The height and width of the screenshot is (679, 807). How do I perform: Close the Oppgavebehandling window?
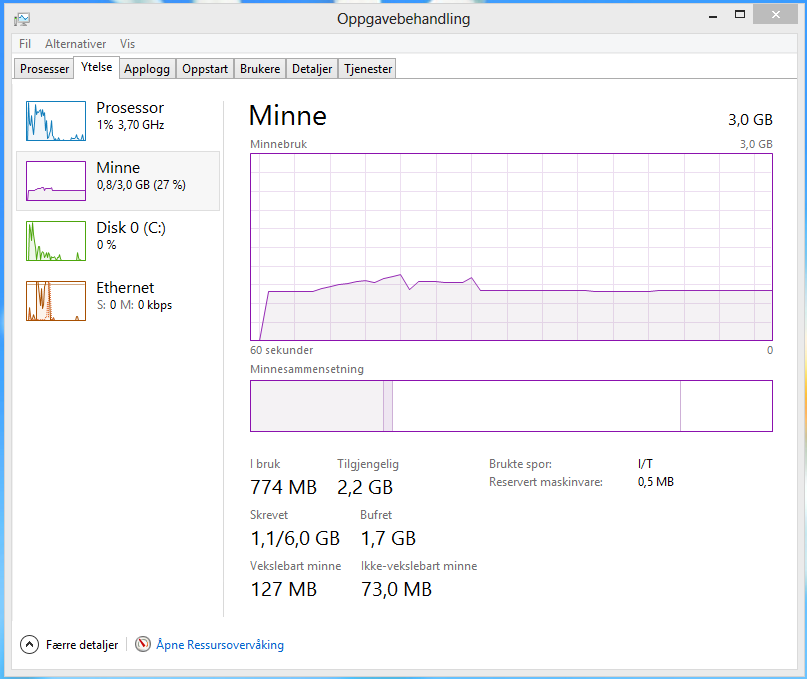coord(776,14)
